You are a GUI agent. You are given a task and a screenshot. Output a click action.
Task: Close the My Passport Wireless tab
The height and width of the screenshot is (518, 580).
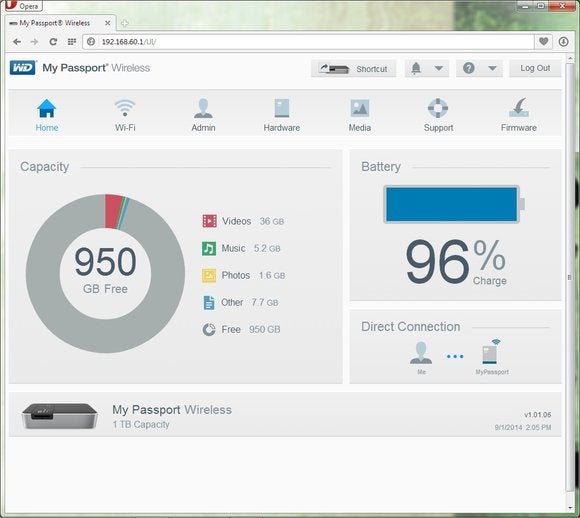(x=107, y=23)
